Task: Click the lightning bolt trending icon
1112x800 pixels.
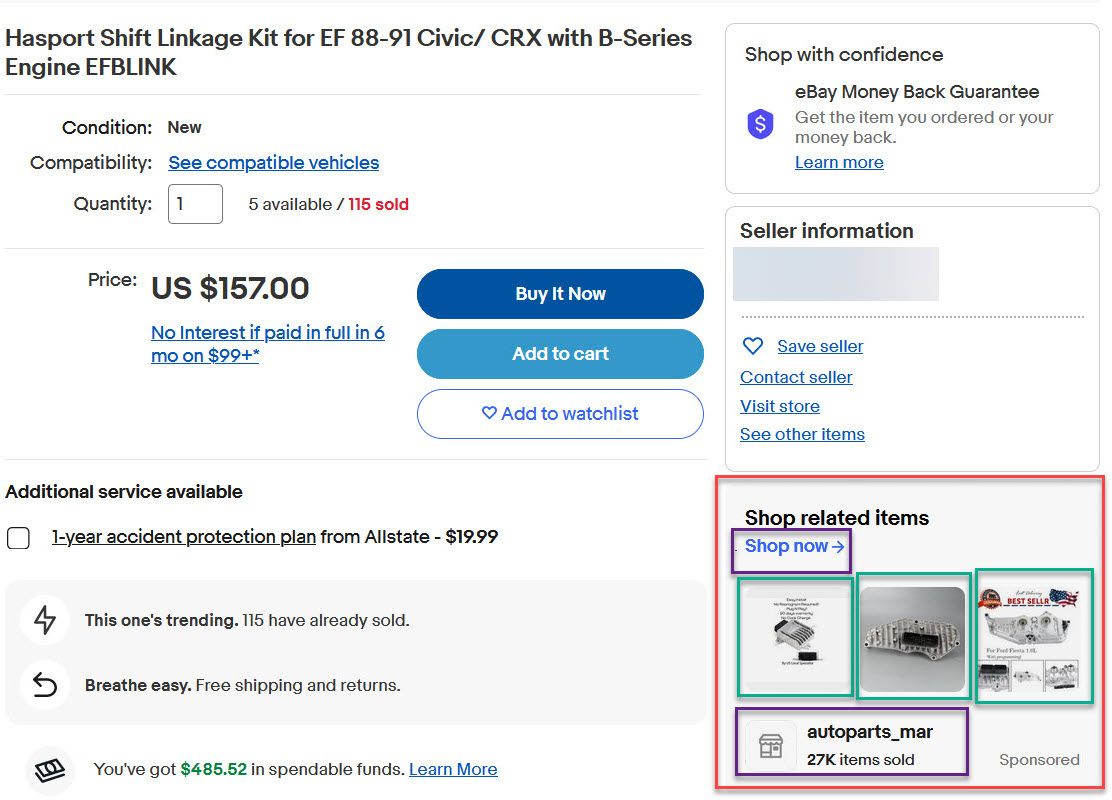Action: (45, 619)
